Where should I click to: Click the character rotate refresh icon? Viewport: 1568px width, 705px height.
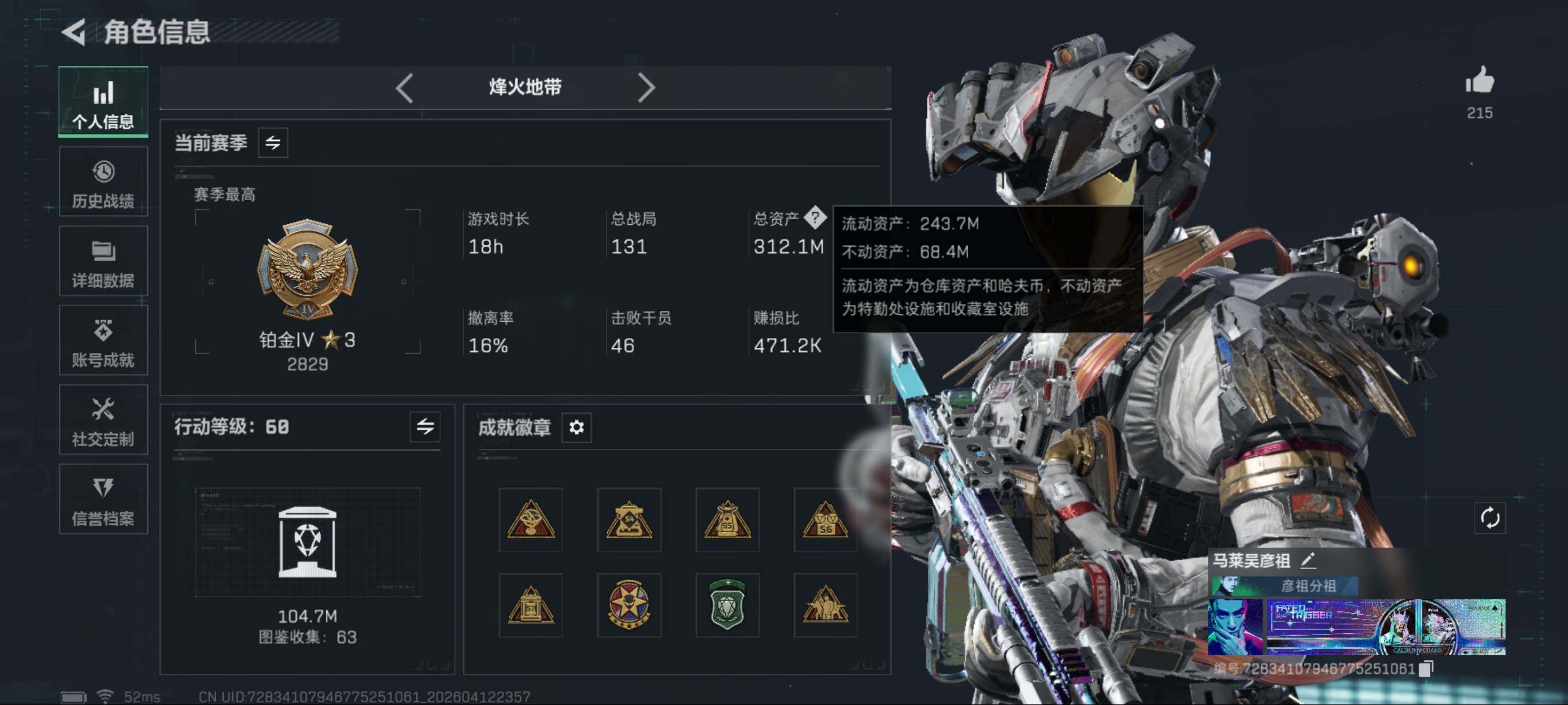pyautogui.click(x=1489, y=518)
